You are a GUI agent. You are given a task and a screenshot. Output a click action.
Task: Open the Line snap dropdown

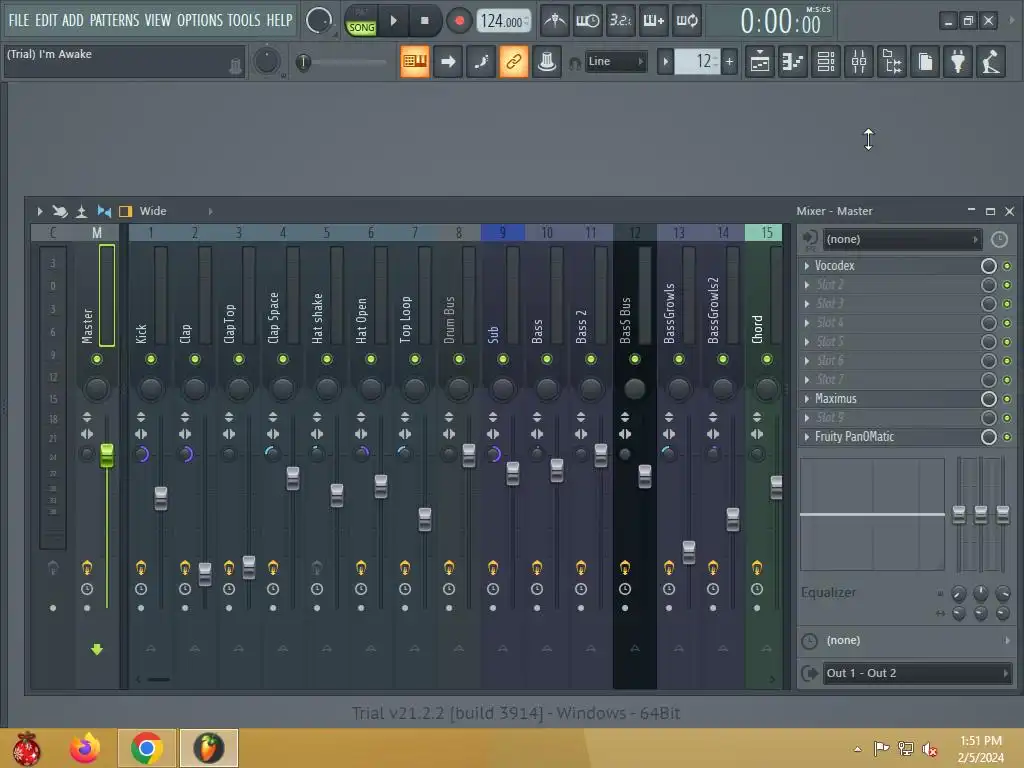tap(615, 61)
